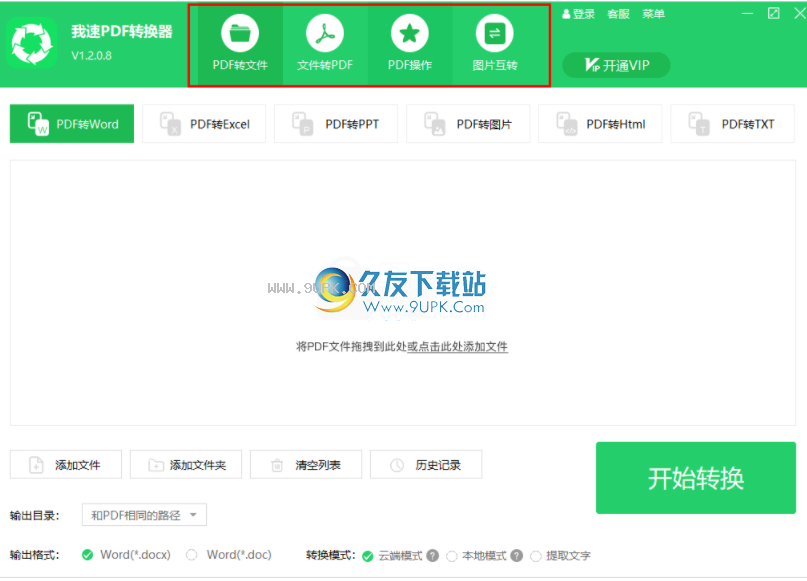
Task: Open 历史记录 history button
Action: tap(426, 465)
